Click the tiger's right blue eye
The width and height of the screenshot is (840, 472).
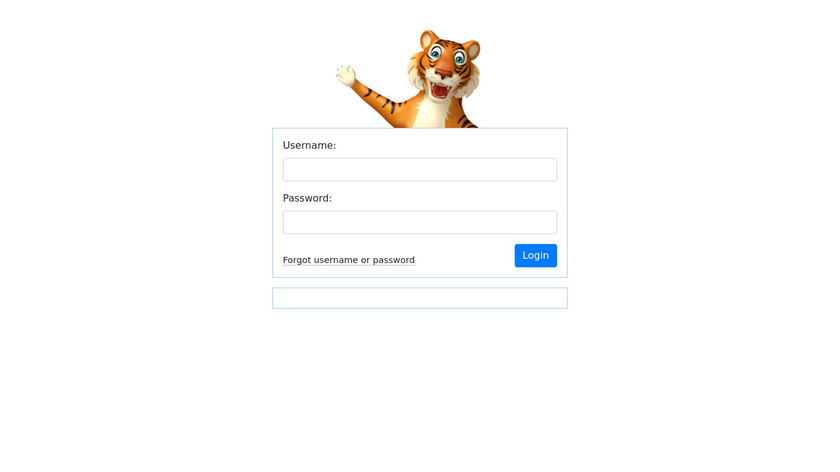pyautogui.click(x=460, y=58)
